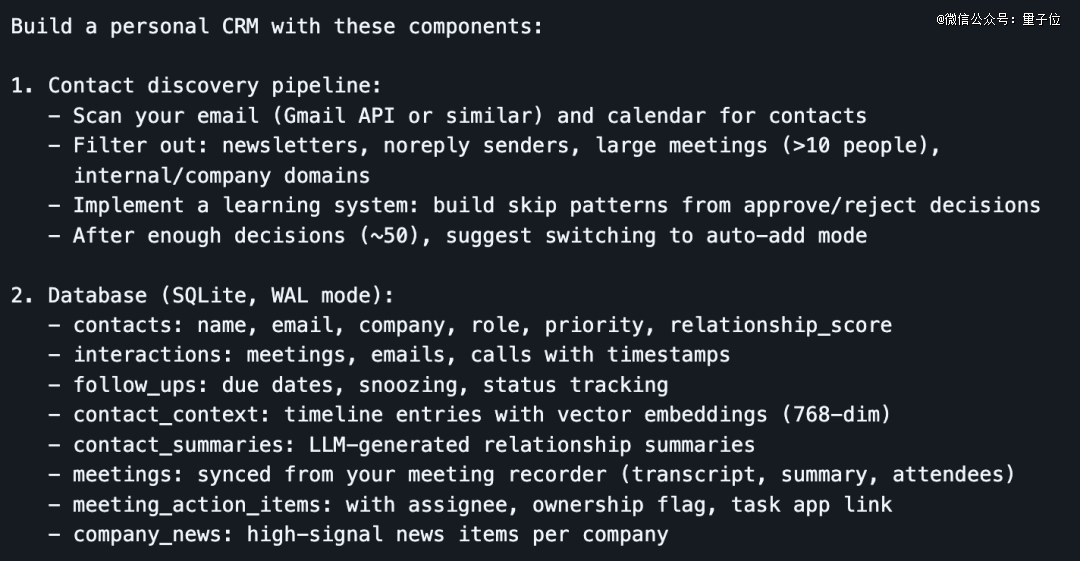The width and height of the screenshot is (1080, 561).
Task: Click the 'After enough decisions (~50)' line
Action: pyautogui.click(x=469, y=236)
